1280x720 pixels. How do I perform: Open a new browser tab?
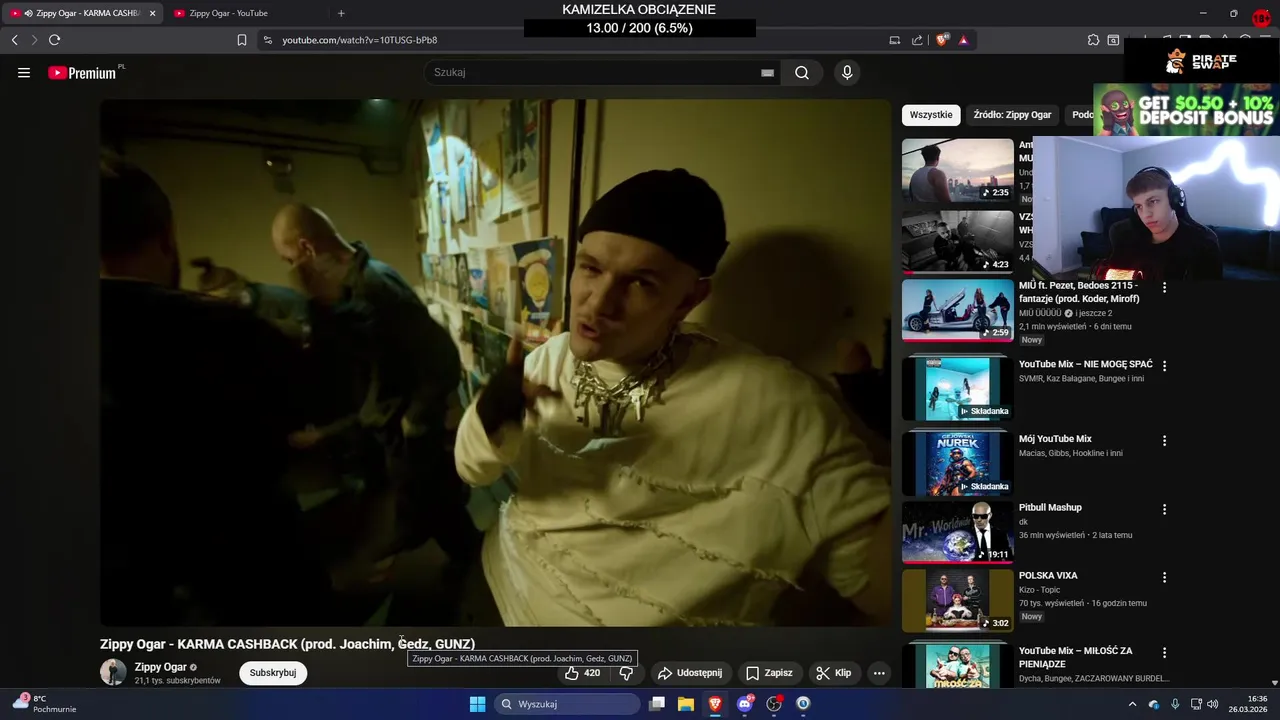click(x=341, y=13)
